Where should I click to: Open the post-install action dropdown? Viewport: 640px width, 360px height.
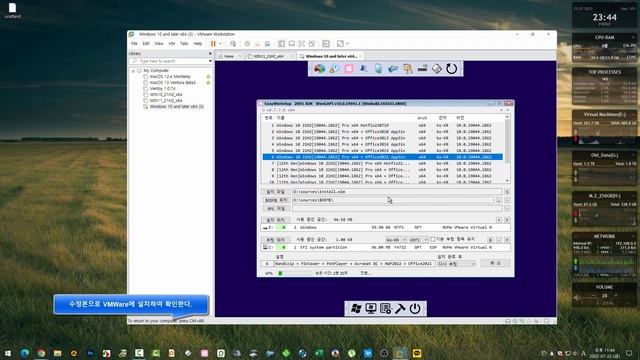point(456,264)
